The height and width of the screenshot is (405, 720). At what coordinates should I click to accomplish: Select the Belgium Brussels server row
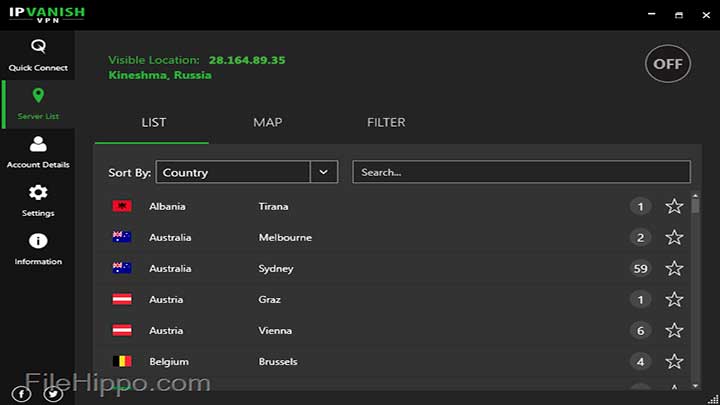pos(380,362)
